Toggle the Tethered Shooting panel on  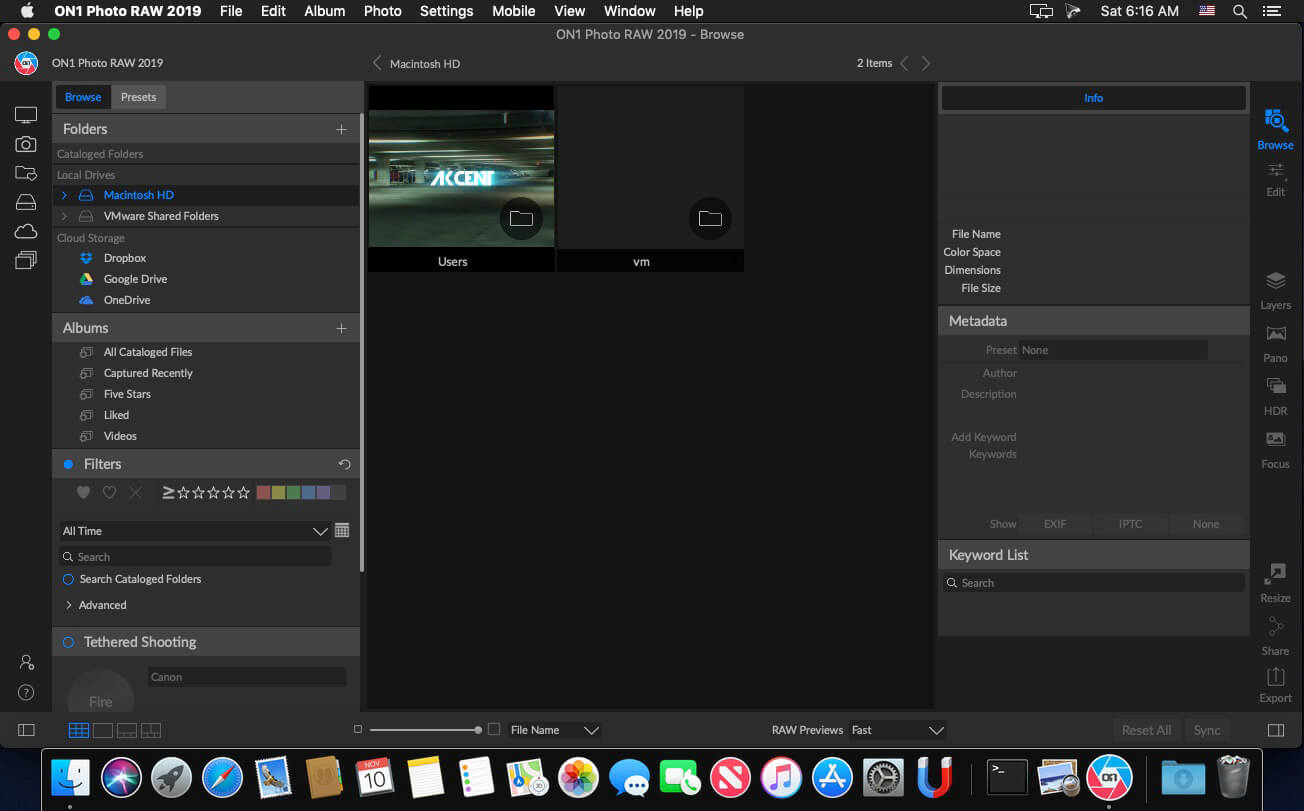point(69,642)
